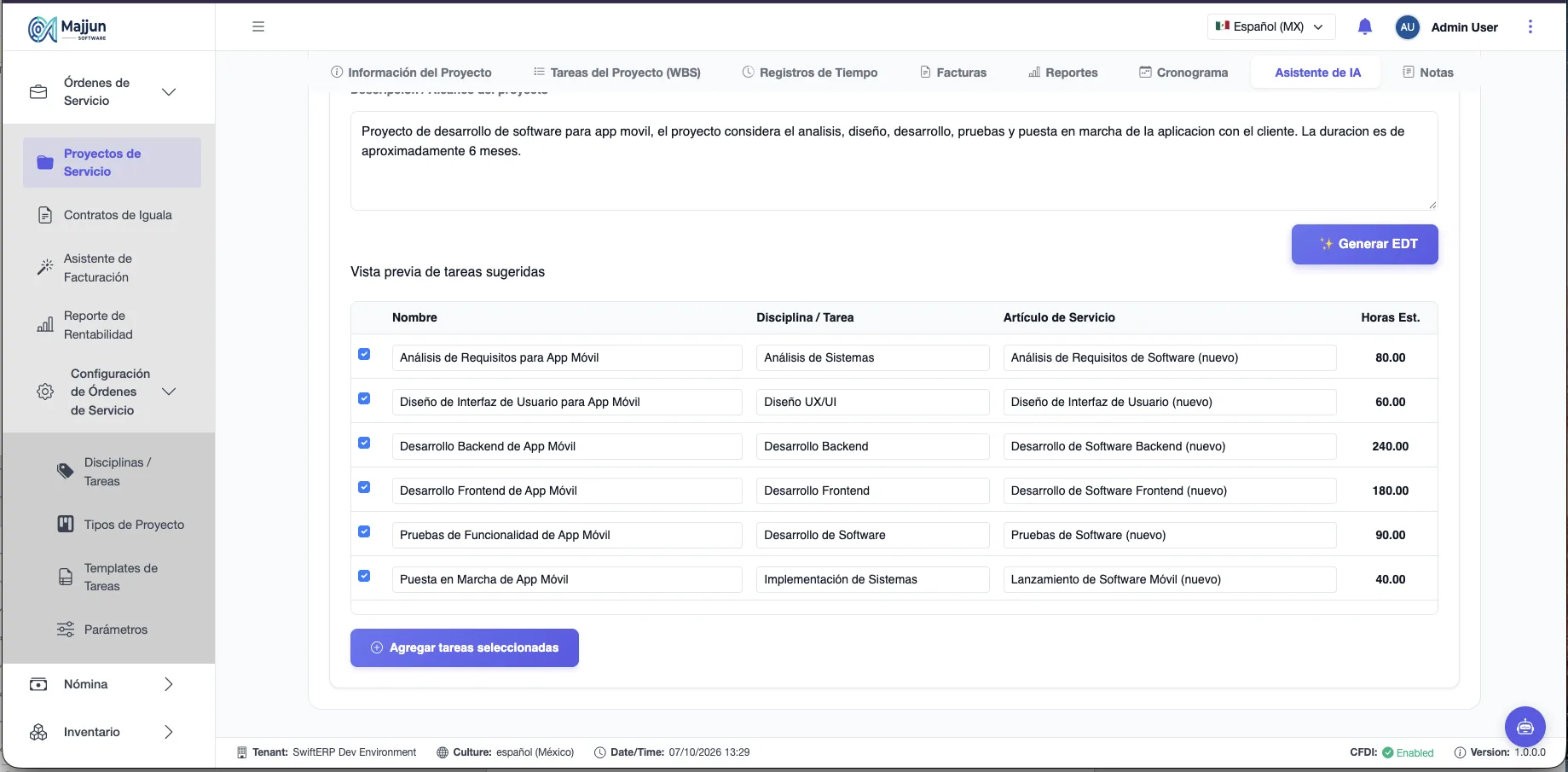
Task: Click the Templates de Tareas file icon
Action: pos(66,577)
